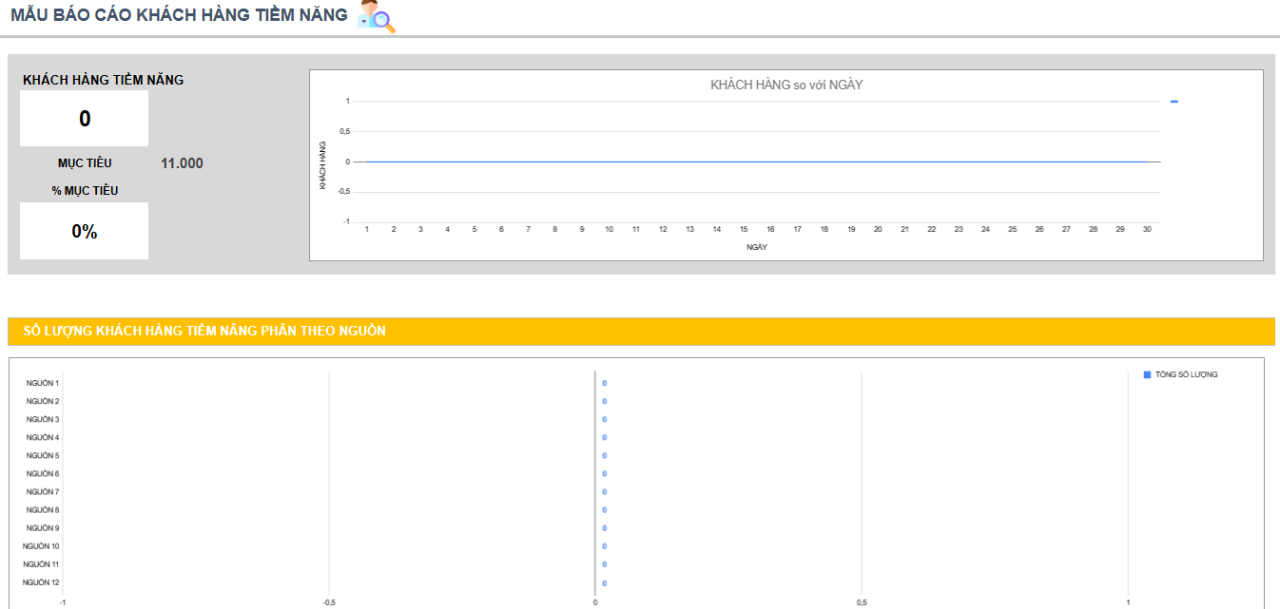Screen dimensions: 1280x609
Task: Click the NGUỒN 12 category label
Action: click(x=41, y=582)
